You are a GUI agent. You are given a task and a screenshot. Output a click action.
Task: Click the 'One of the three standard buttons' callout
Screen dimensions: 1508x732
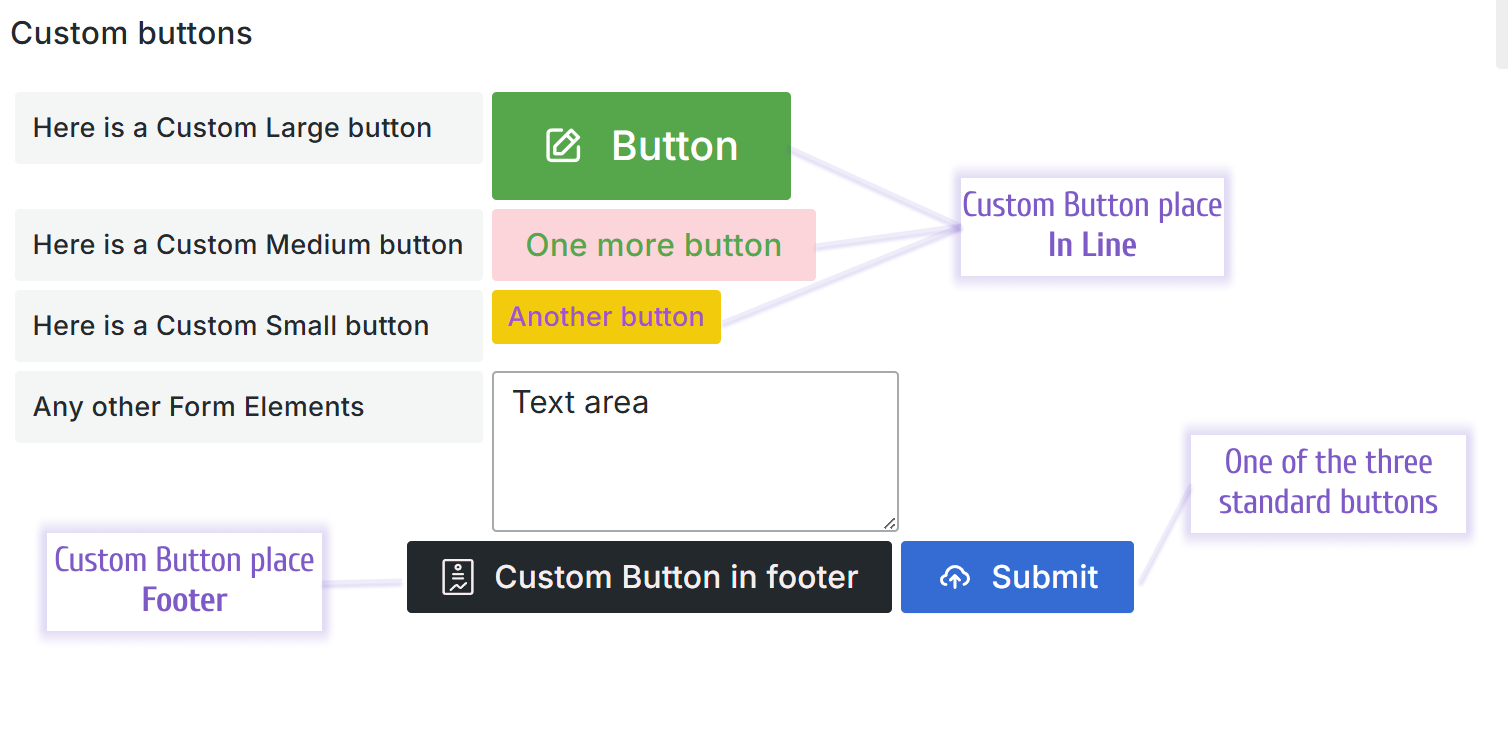point(1328,482)
